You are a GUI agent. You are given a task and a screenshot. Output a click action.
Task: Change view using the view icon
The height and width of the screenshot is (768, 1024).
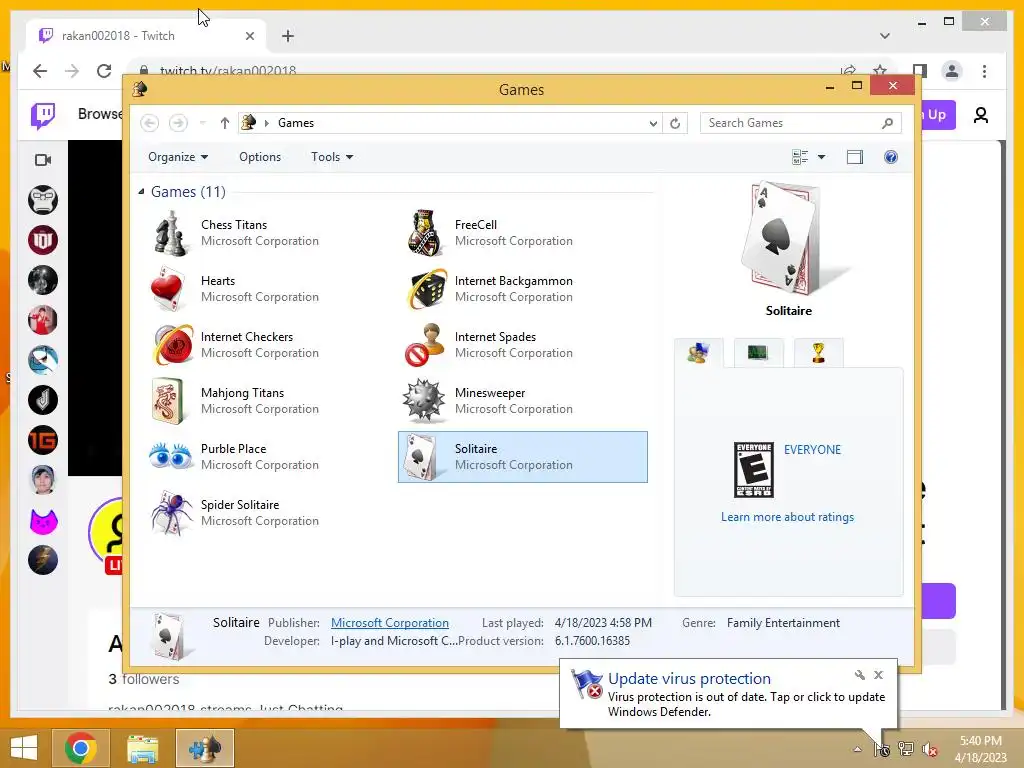coord(800,157)
